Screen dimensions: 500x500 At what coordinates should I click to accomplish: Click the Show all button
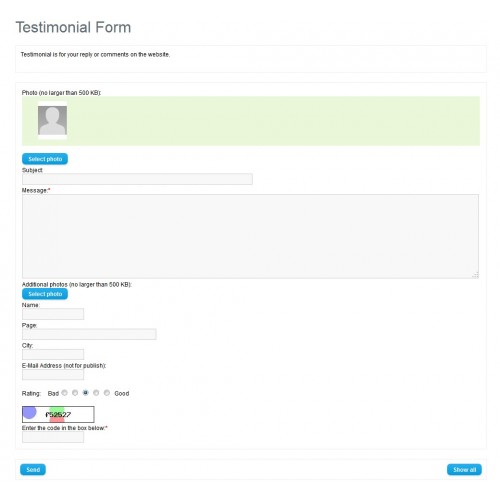[464, 470]
